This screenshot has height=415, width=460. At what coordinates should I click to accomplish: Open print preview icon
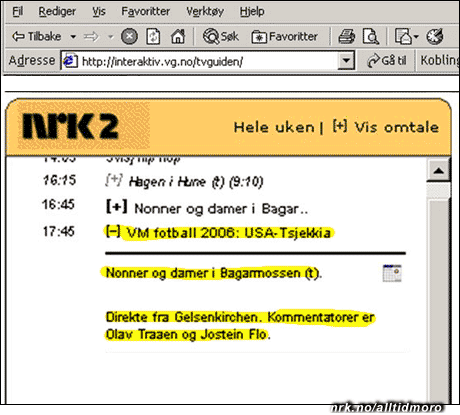click(371, 36)
